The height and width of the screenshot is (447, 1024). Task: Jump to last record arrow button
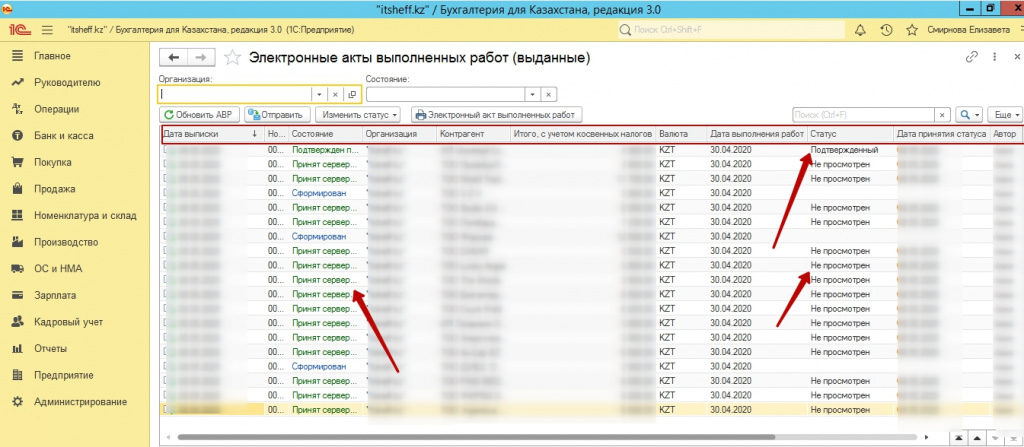pos(1013,437)
